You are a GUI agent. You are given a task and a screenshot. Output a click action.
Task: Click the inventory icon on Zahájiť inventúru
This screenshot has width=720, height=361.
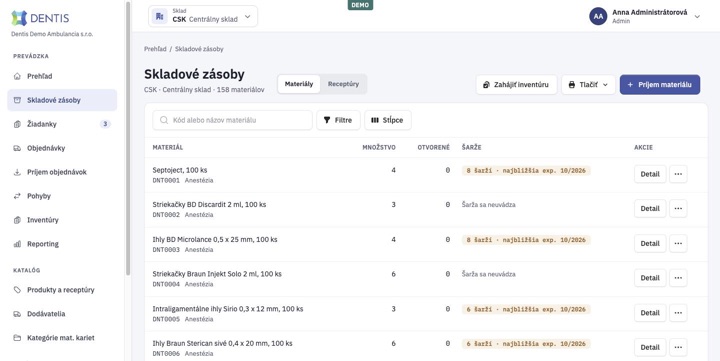click(x=486, y=85)
